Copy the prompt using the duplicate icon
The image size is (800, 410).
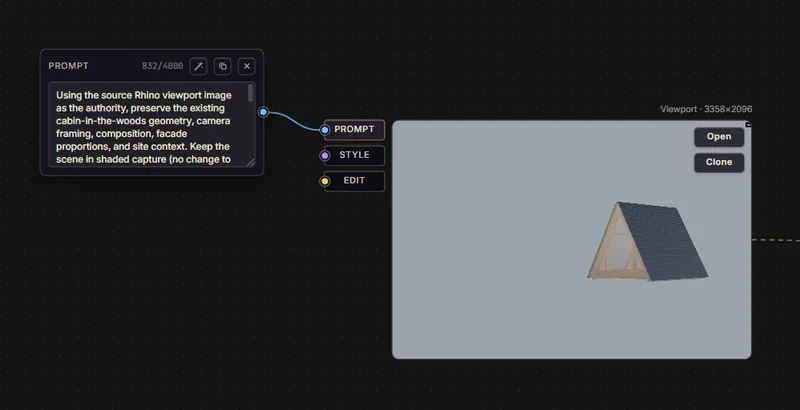pyautogui.click(x=222, y=66)
